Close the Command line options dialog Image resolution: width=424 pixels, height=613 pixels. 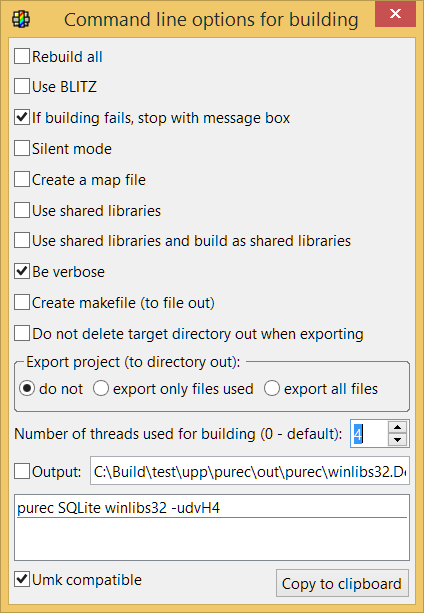pos(395,14)
